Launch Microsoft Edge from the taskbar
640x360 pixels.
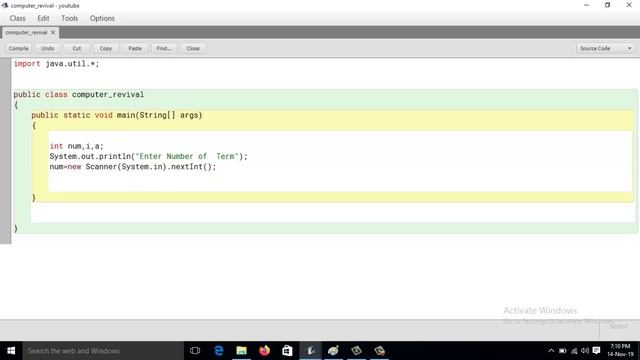point(219,351)
